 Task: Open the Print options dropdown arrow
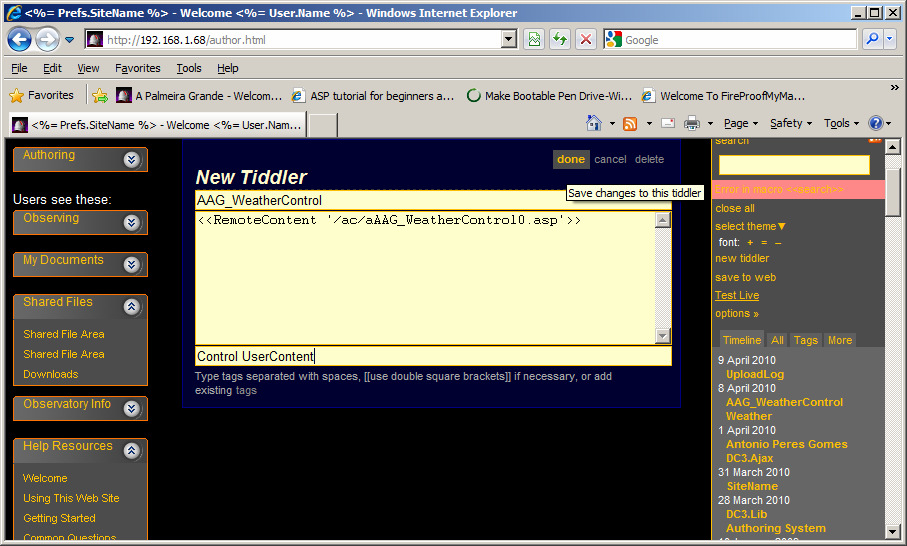click(x=710, y=123)
